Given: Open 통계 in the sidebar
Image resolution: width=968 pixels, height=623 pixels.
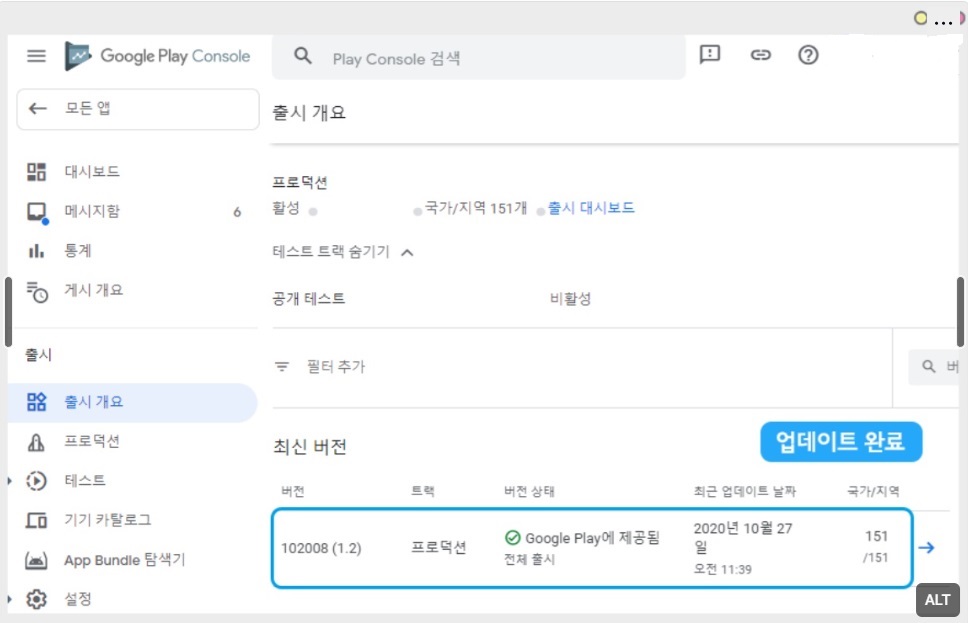Looking at the screenshot, I should click(78, 251).
